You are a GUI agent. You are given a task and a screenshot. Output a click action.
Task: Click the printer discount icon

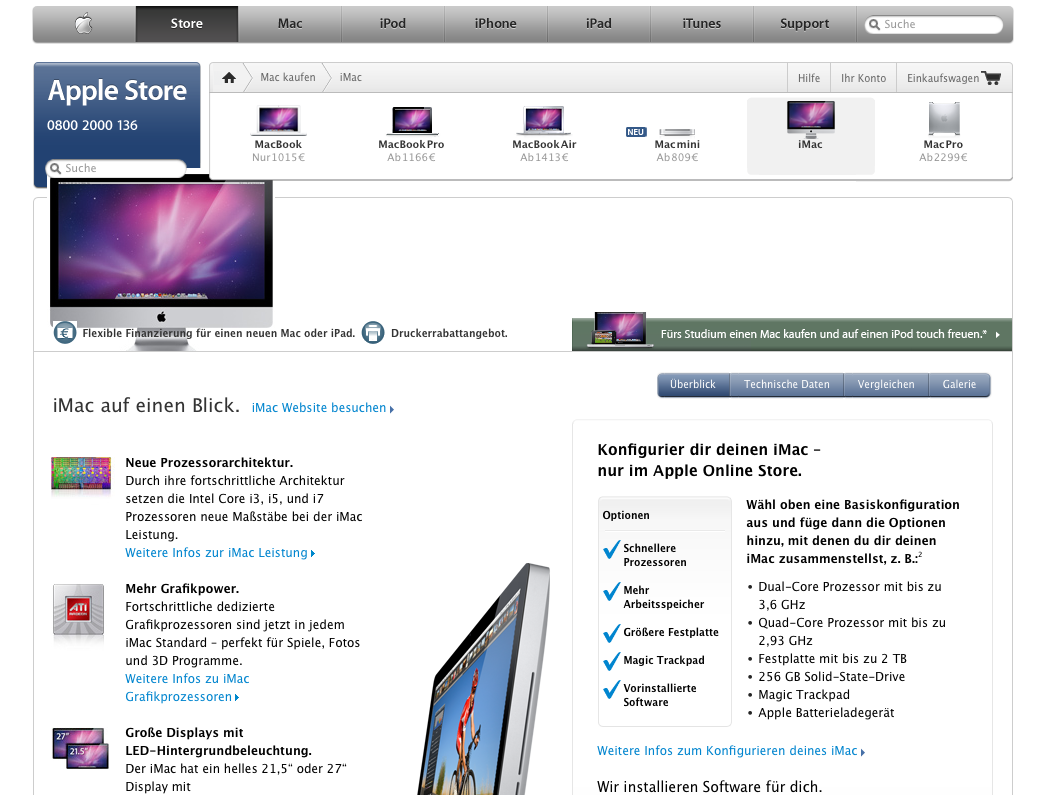[373, 333]
